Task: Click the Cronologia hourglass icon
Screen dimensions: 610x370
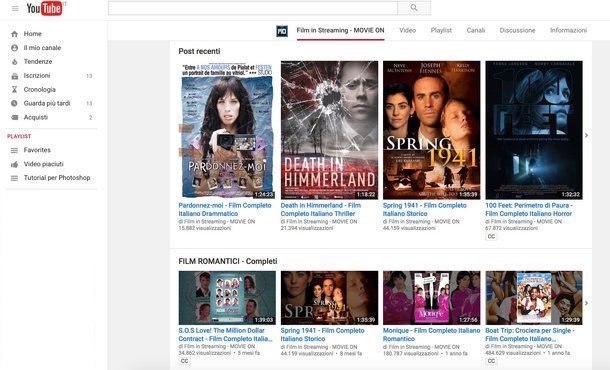Action: tap(14, 89)
